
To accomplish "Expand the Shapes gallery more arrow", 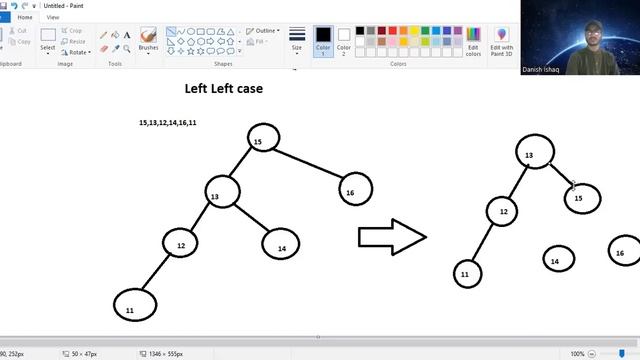I will pyautogui.click(x=240, y=51).
